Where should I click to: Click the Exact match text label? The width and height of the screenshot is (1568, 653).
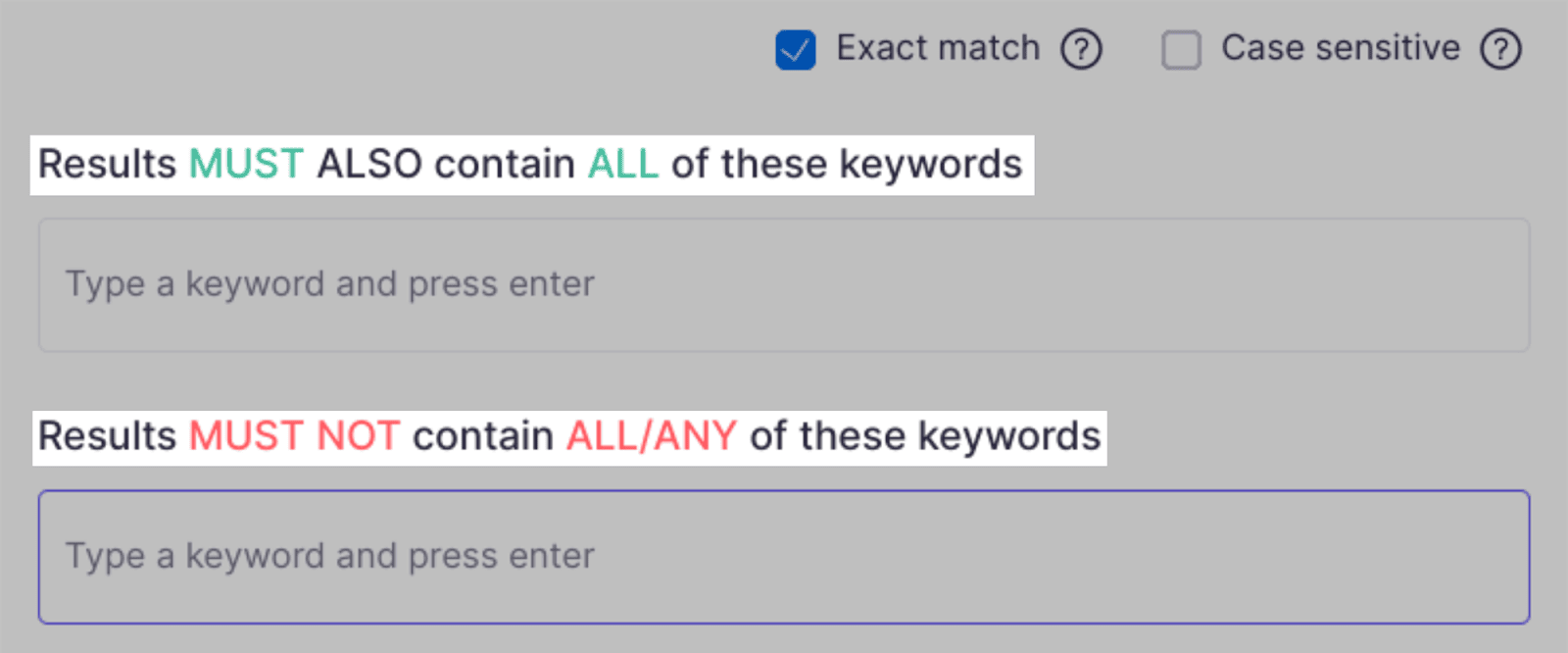pyautogui.click(x=938, y=48)
